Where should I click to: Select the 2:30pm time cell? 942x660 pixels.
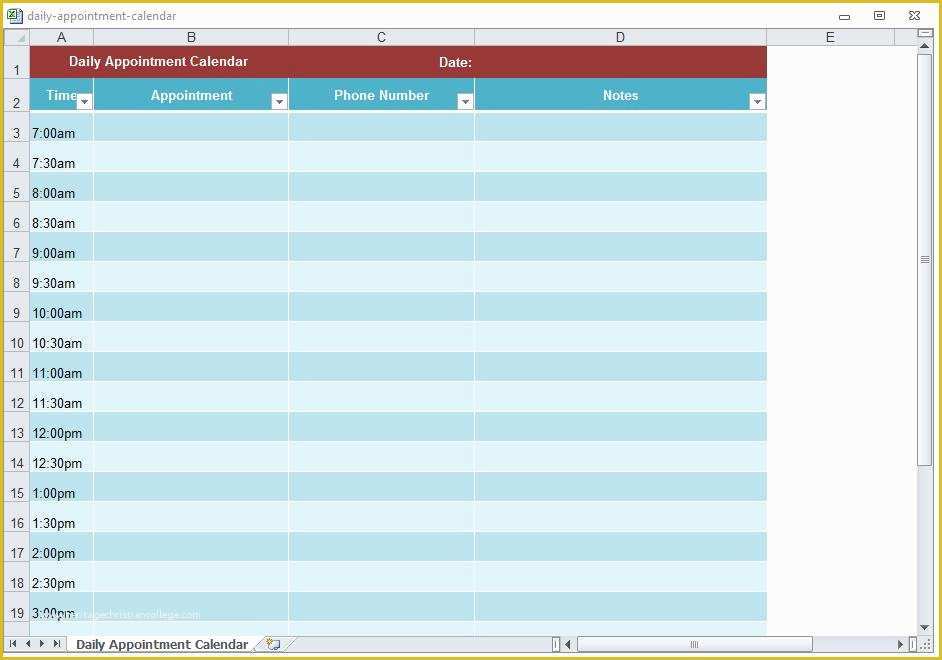coord(61,577)
